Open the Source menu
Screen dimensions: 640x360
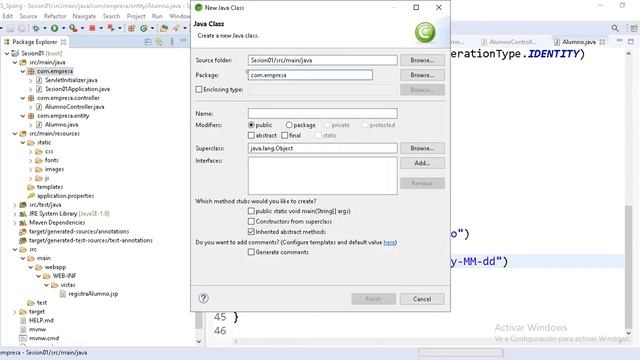click(x=28, y=16)
